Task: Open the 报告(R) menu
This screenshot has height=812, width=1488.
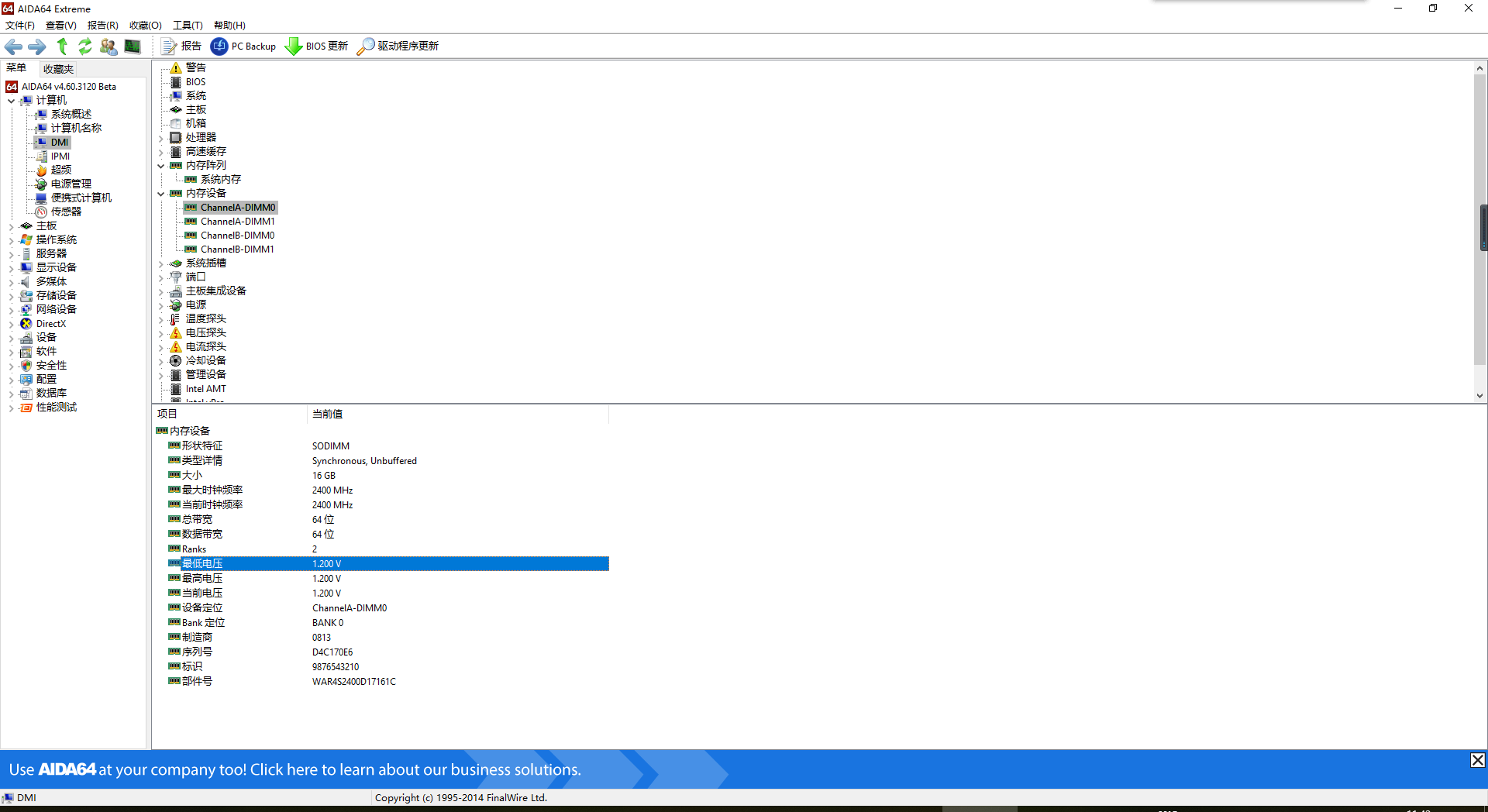Action: tap(102, 26)
